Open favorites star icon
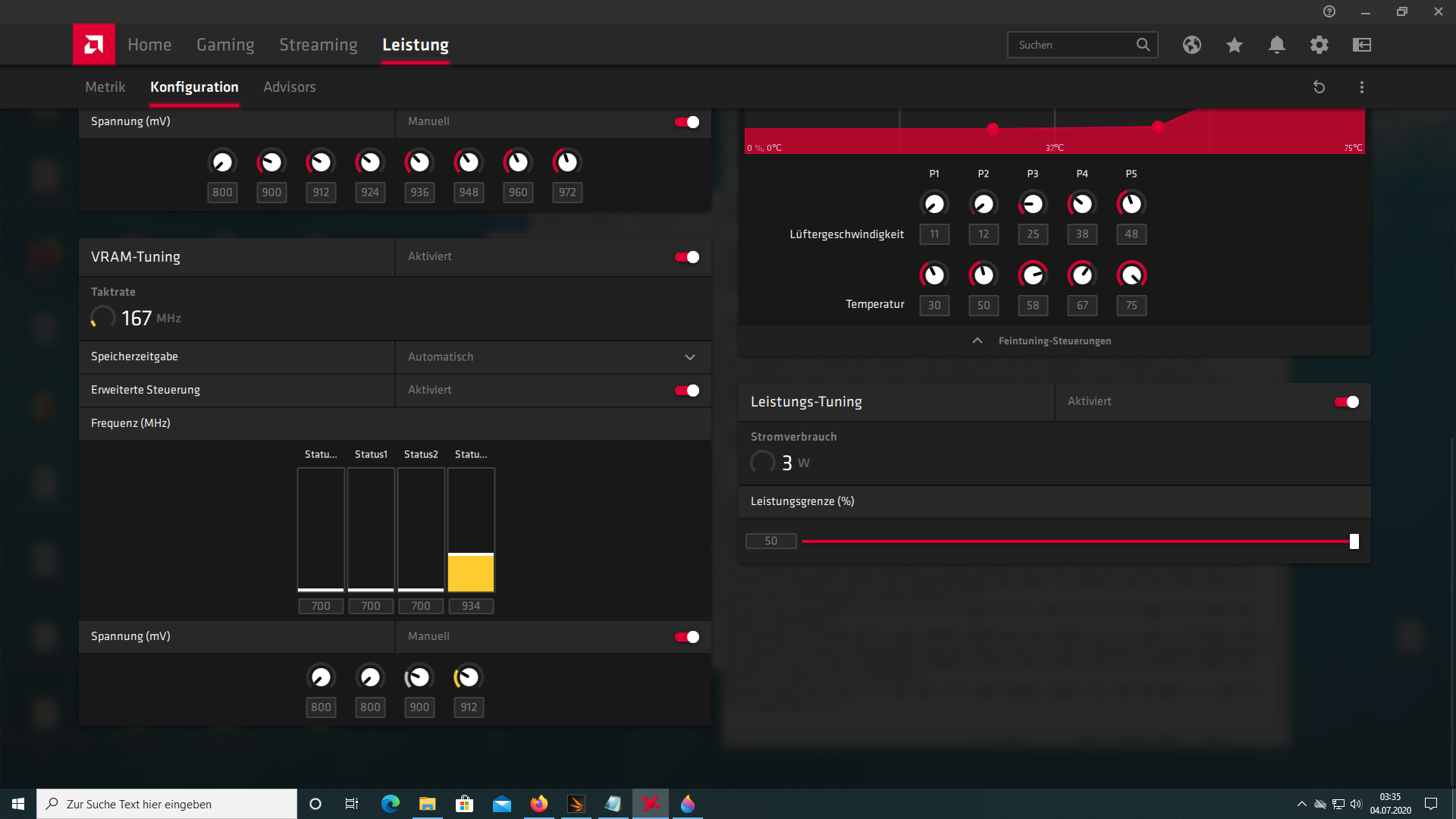The width and height of the screenshot is (1456, 819). click(1235, 45)
